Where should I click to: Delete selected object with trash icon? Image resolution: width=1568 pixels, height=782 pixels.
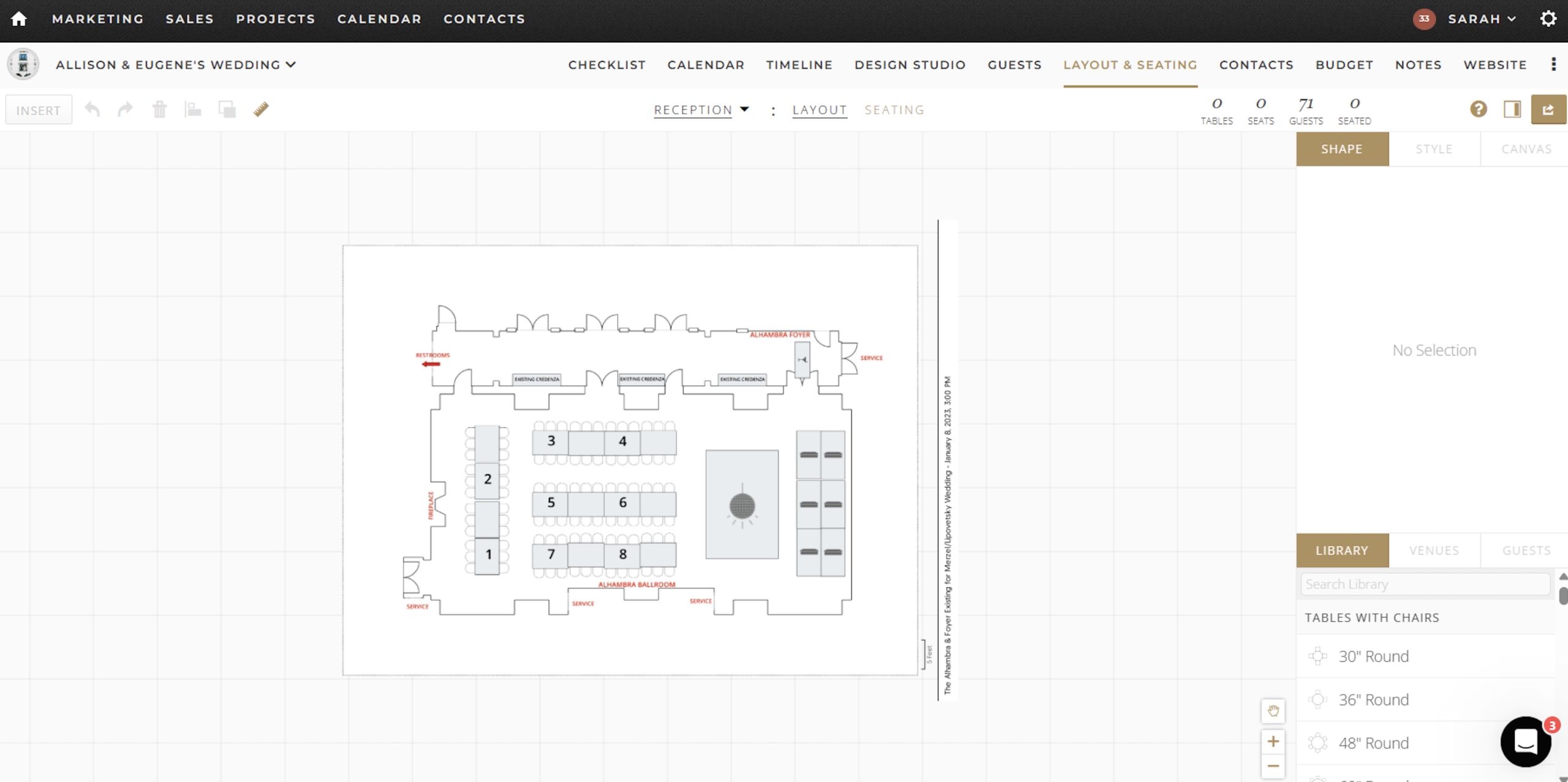click(159, 109)
